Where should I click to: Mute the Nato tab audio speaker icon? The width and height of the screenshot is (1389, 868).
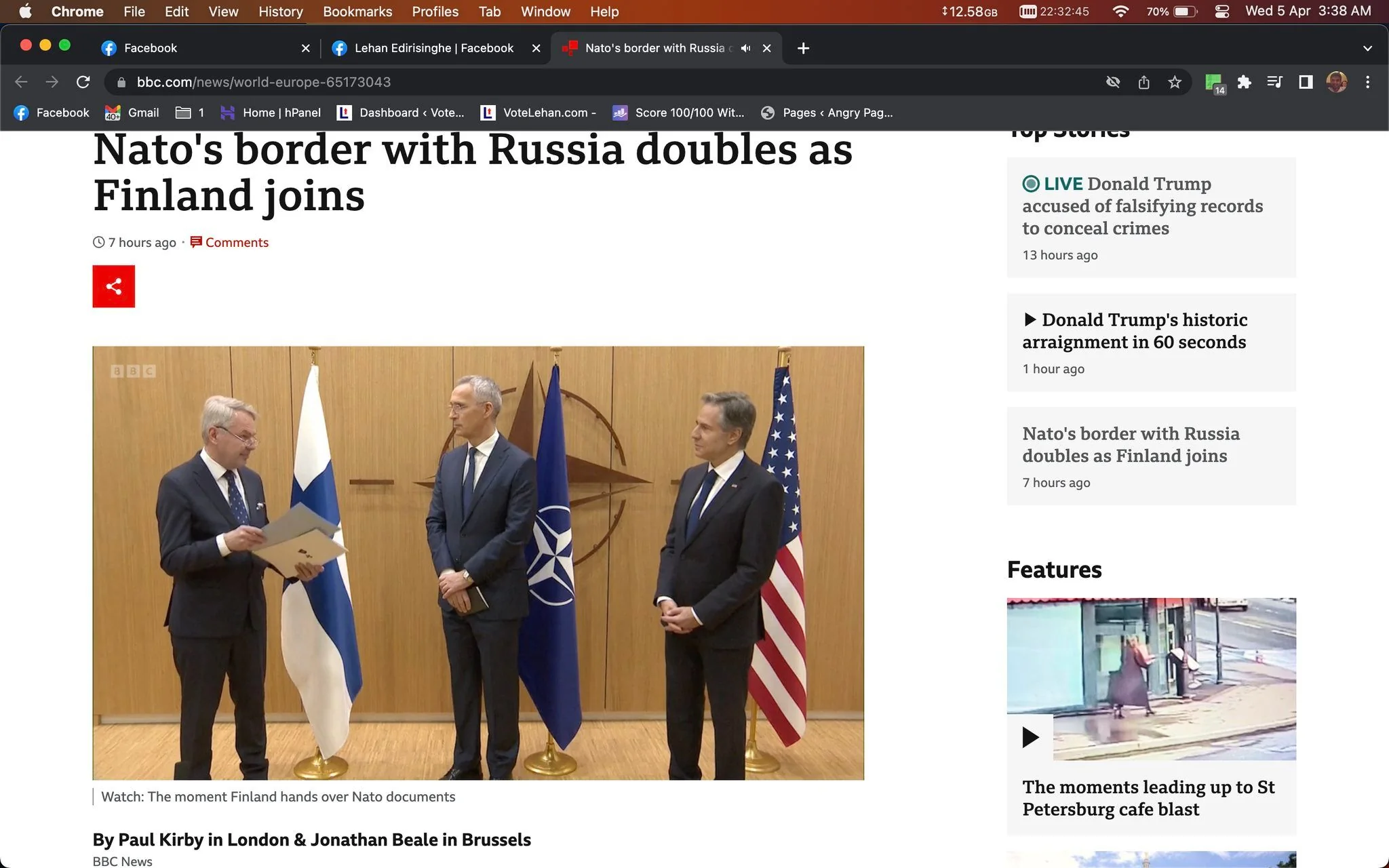[x=745, y=48]
